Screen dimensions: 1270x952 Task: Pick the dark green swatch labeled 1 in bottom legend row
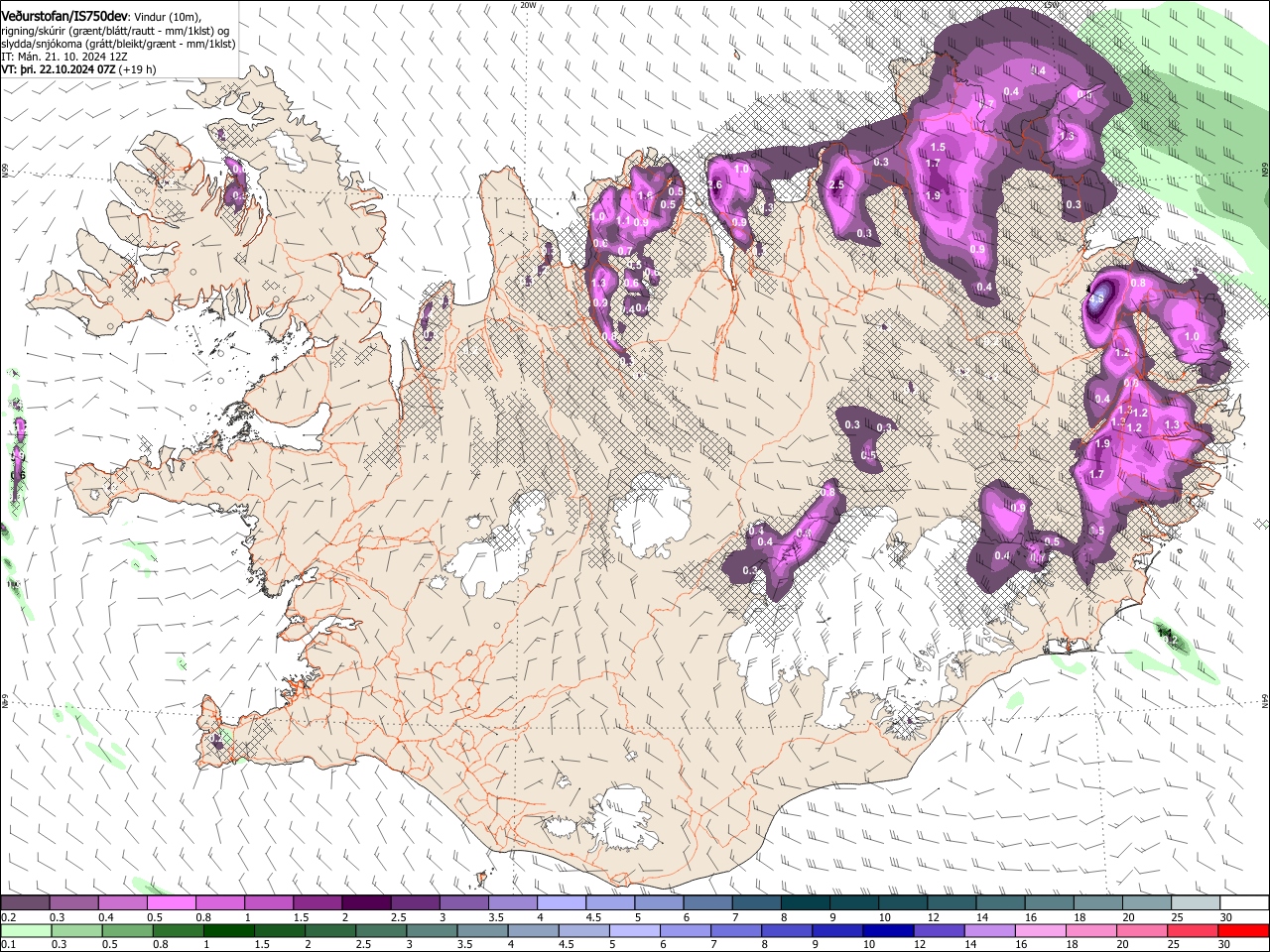(x=229, y=930)
